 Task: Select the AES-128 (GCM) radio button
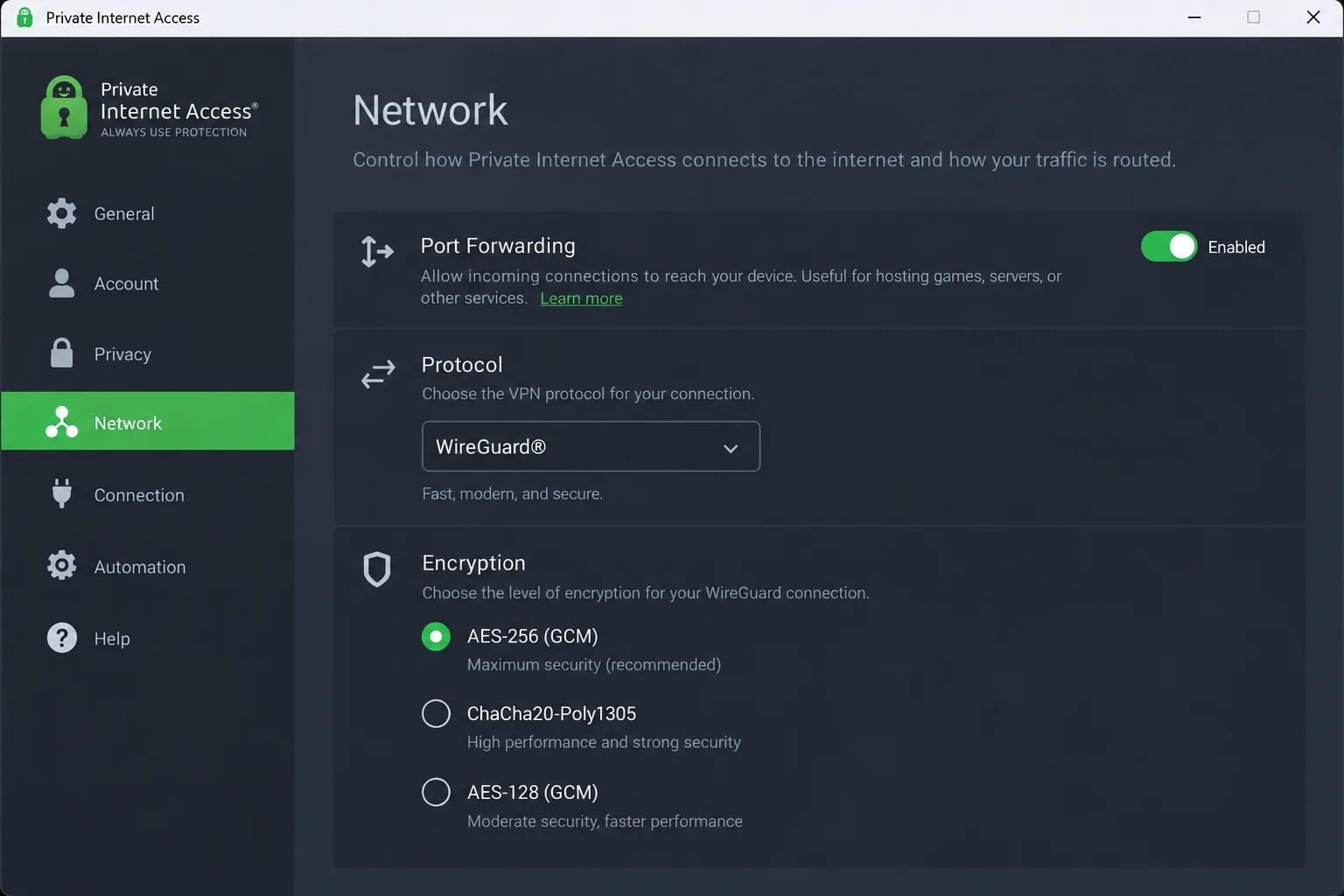click(436, 793)
